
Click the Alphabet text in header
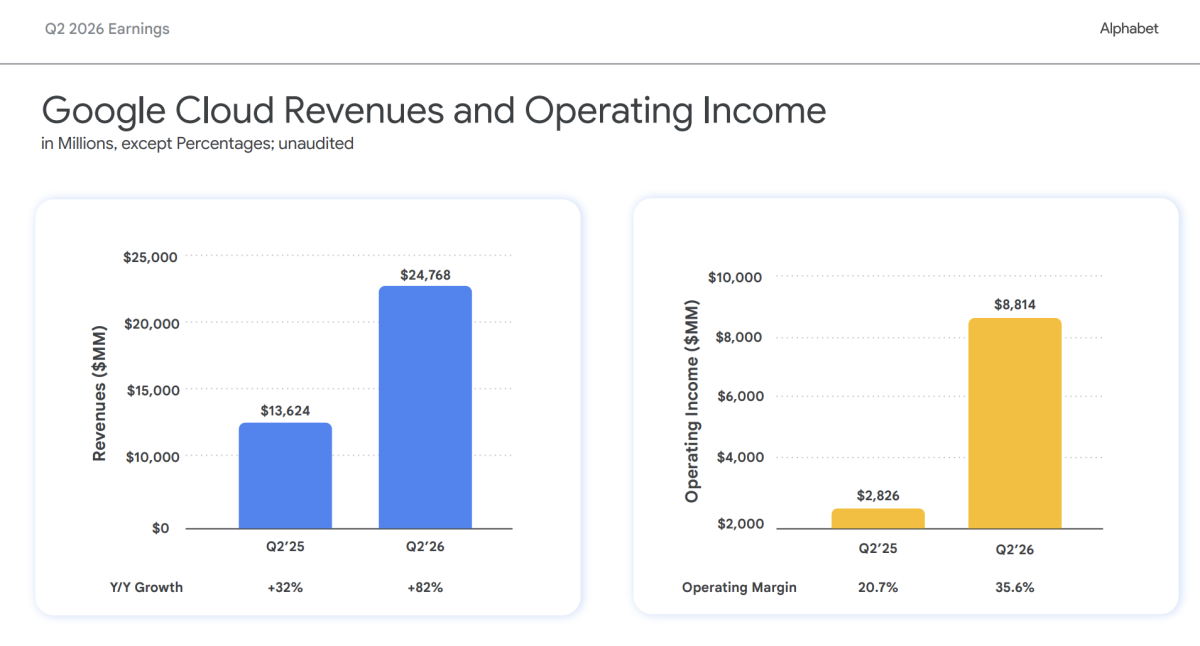(x=1129, y=29)
